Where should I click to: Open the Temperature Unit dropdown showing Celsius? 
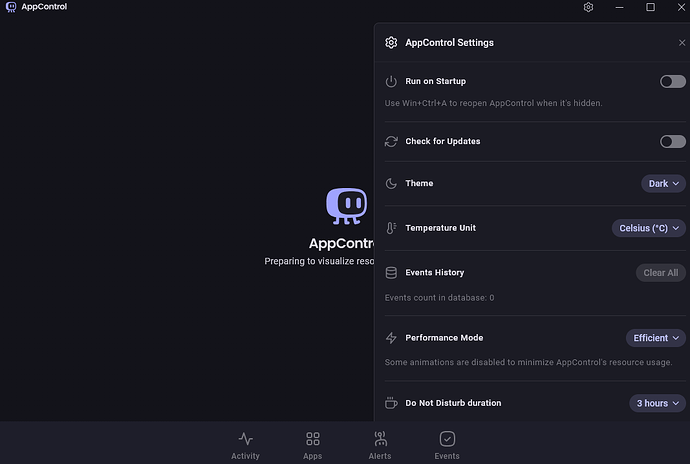click(649, 228)
